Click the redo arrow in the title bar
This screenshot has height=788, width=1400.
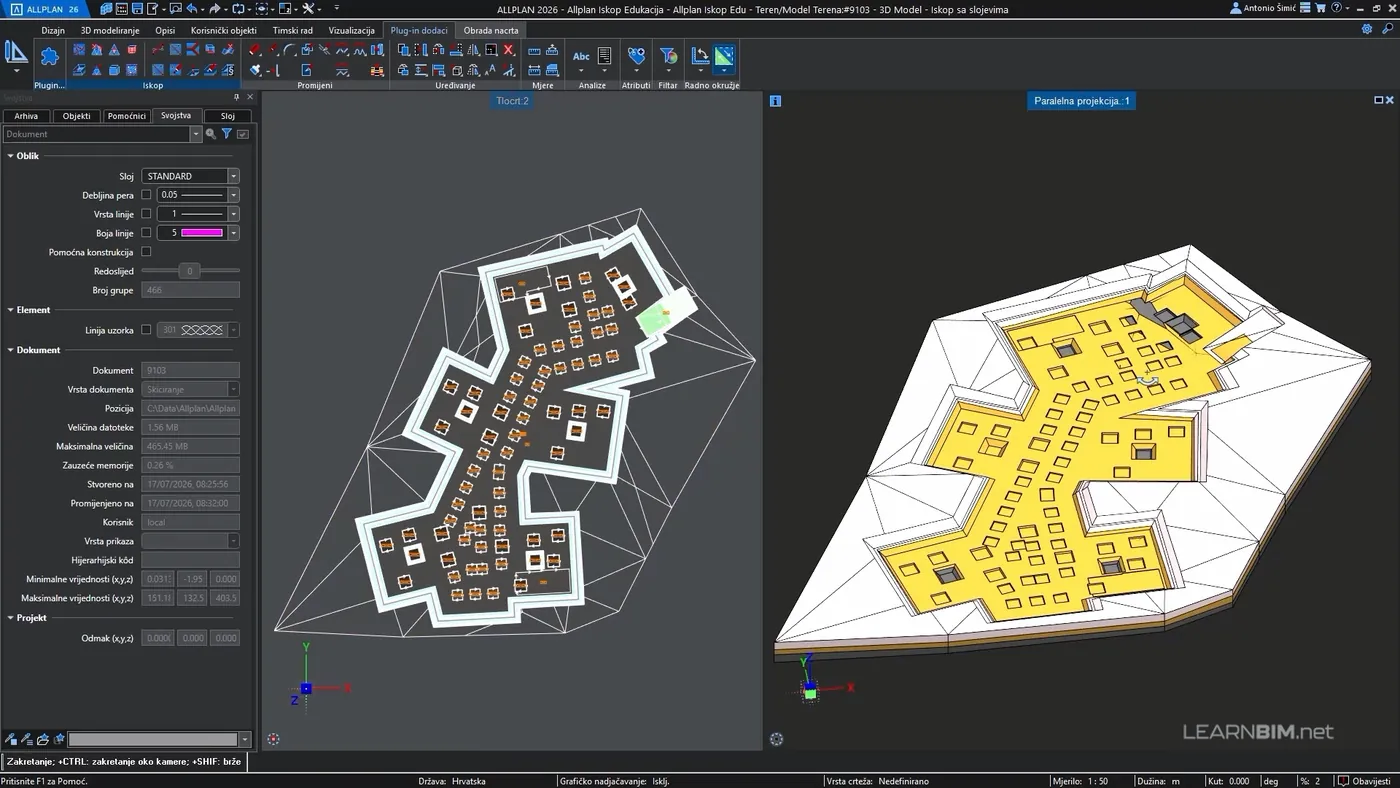point(214,8)
